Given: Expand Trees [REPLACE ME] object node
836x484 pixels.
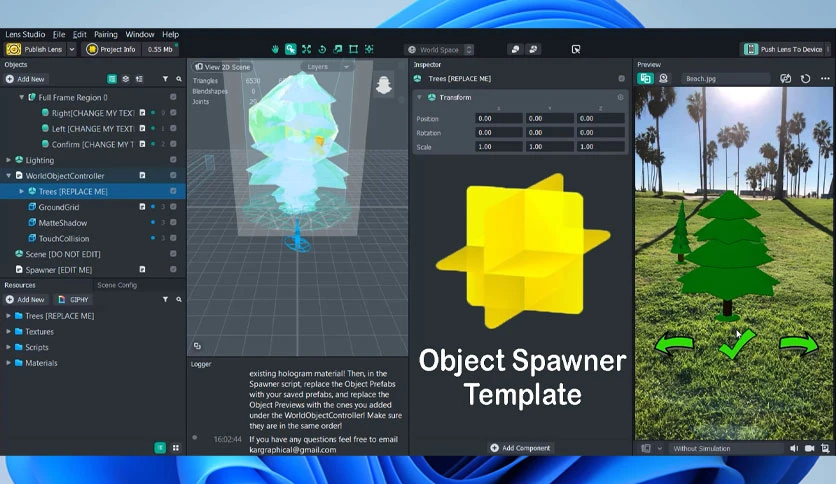Looking at the screenshot, I should [x=21, y=191].
